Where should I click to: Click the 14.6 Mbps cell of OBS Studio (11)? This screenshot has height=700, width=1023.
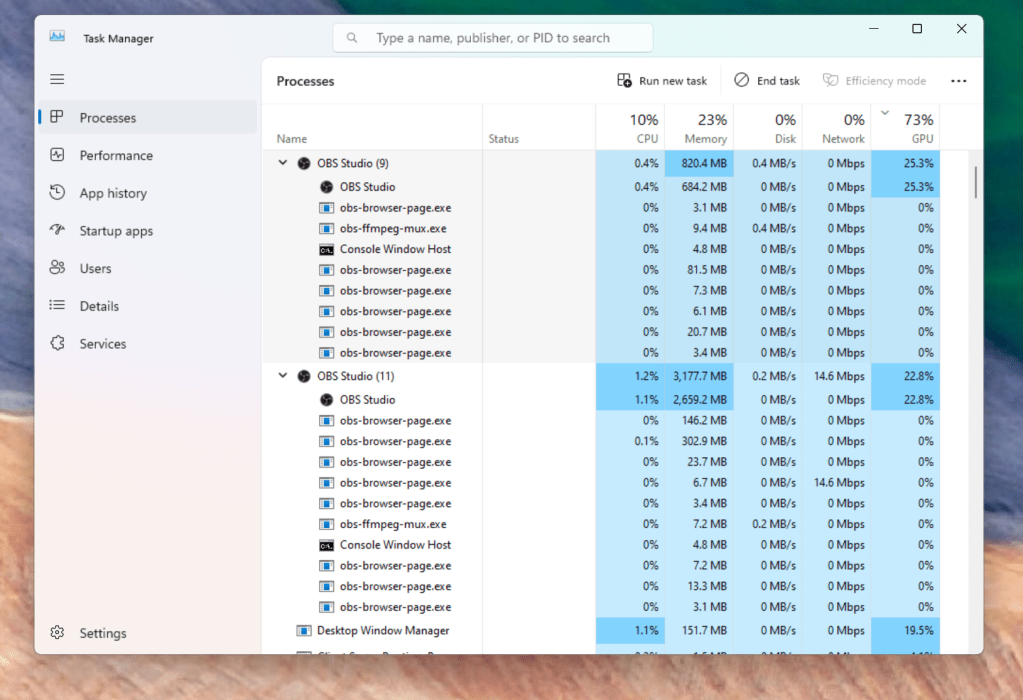836,376
